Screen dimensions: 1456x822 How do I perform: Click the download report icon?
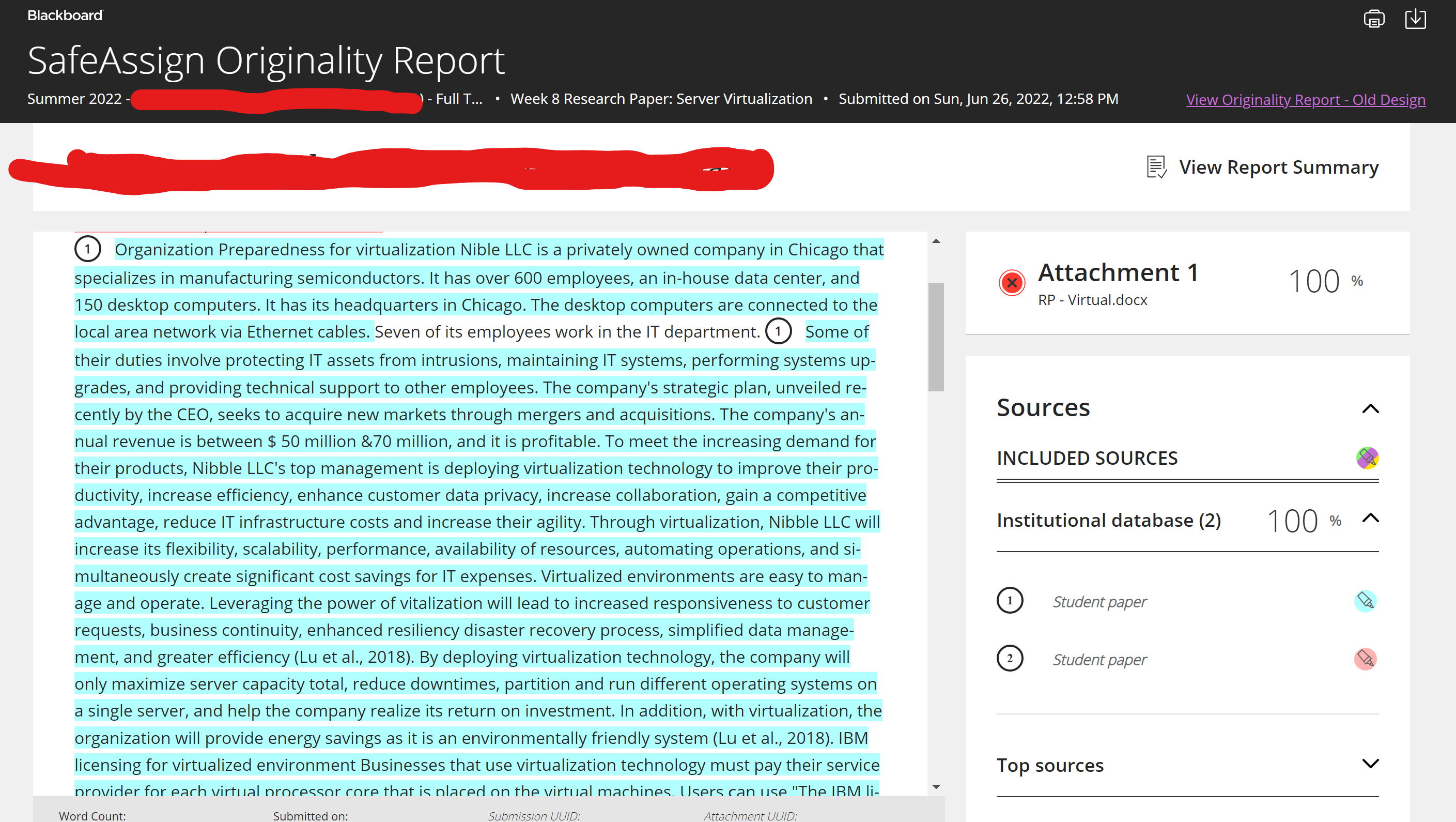(1415, 19)
